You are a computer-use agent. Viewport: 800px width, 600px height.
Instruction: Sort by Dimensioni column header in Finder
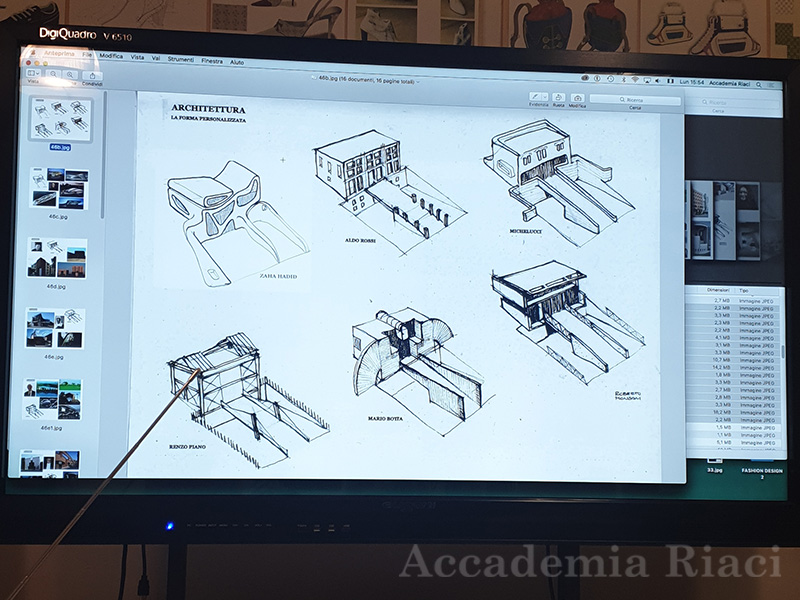tap(718, 290)
